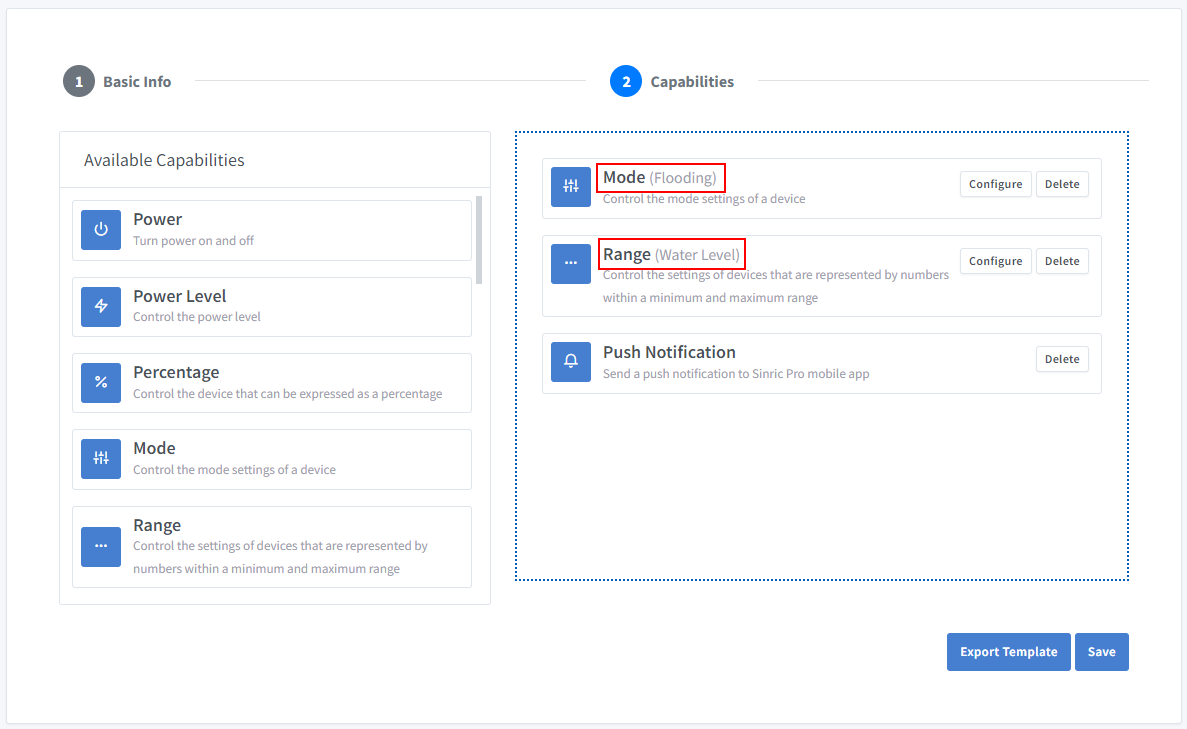This screenshot has height=729, width=1187.
Task: Switch to step 2 Capabilities
Action: tap(671, 81)
